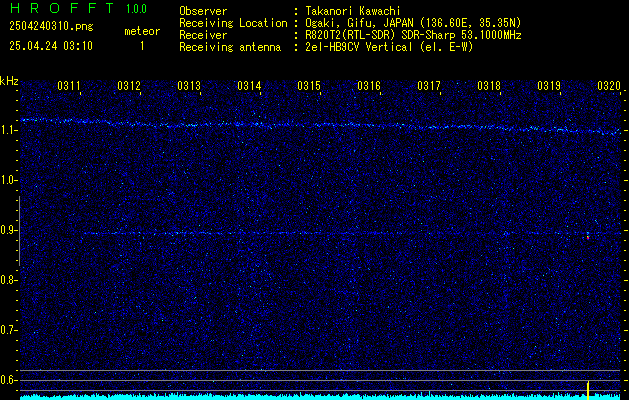Click the kHz axis unit label
The image size is (629, 400).
pos(9,81)
